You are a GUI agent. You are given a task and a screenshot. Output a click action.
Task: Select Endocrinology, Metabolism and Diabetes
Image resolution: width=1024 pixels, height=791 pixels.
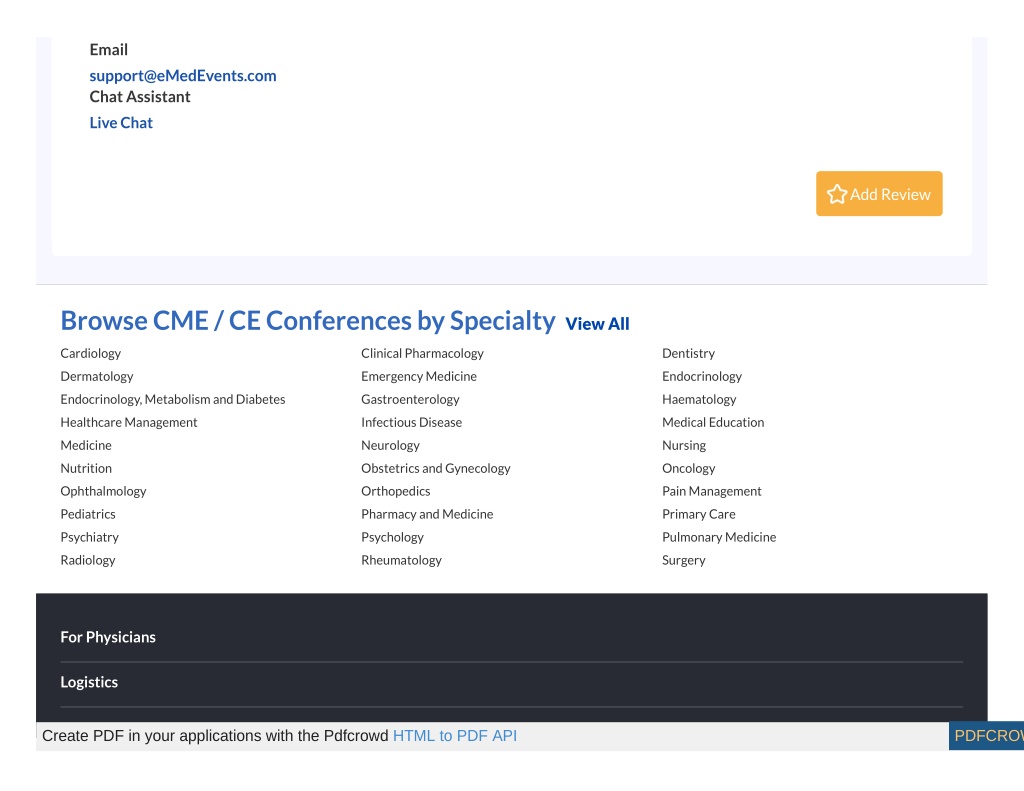coord(173,399)
